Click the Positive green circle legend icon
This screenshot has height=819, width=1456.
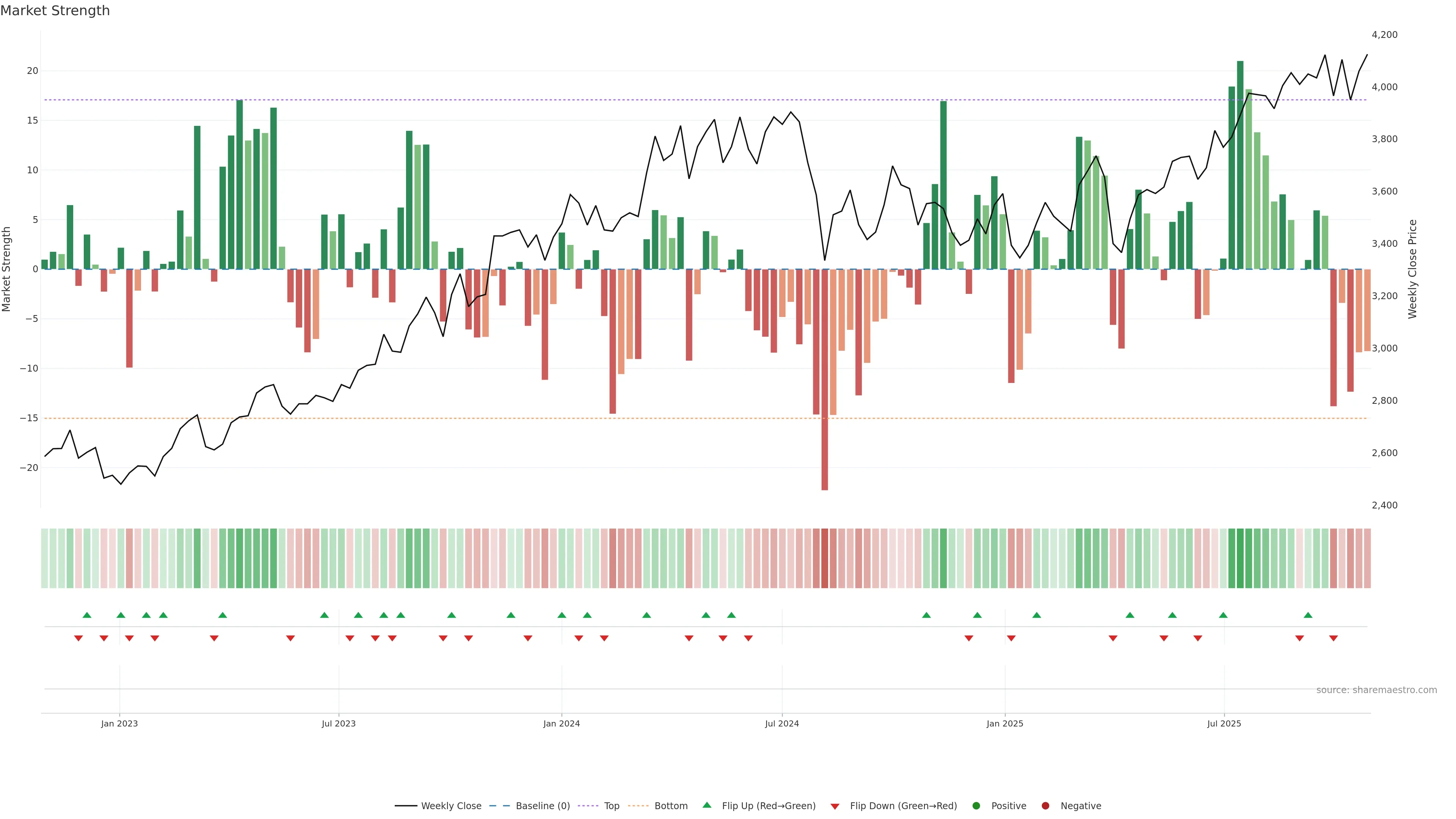coord(976,806)
